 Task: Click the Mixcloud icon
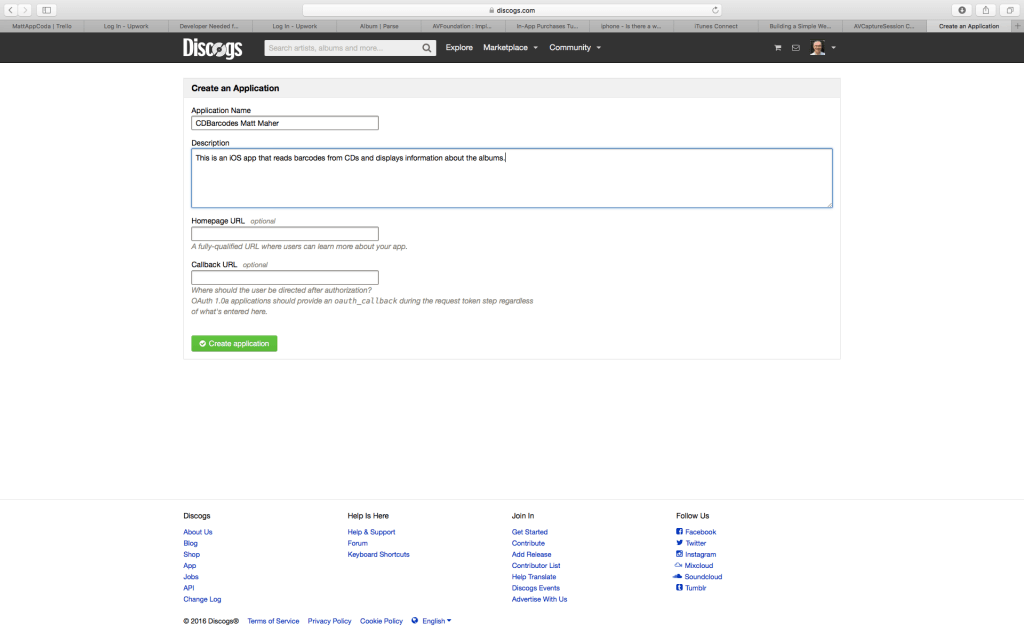[679, 565]
